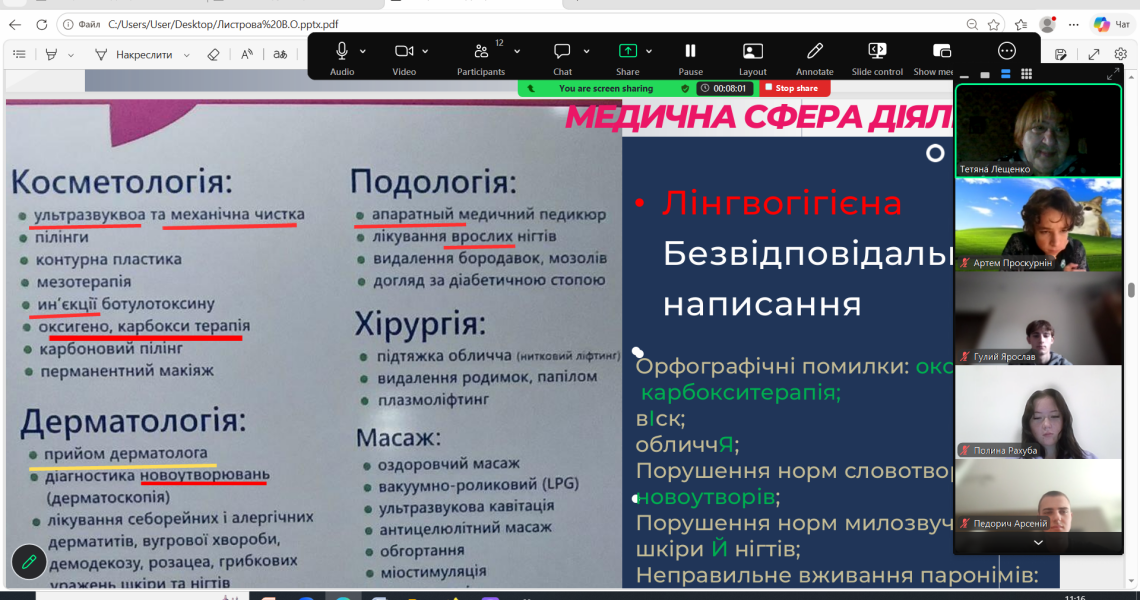
Task: Select Артем Проскурнін video tile
Action: point(1038,225)
